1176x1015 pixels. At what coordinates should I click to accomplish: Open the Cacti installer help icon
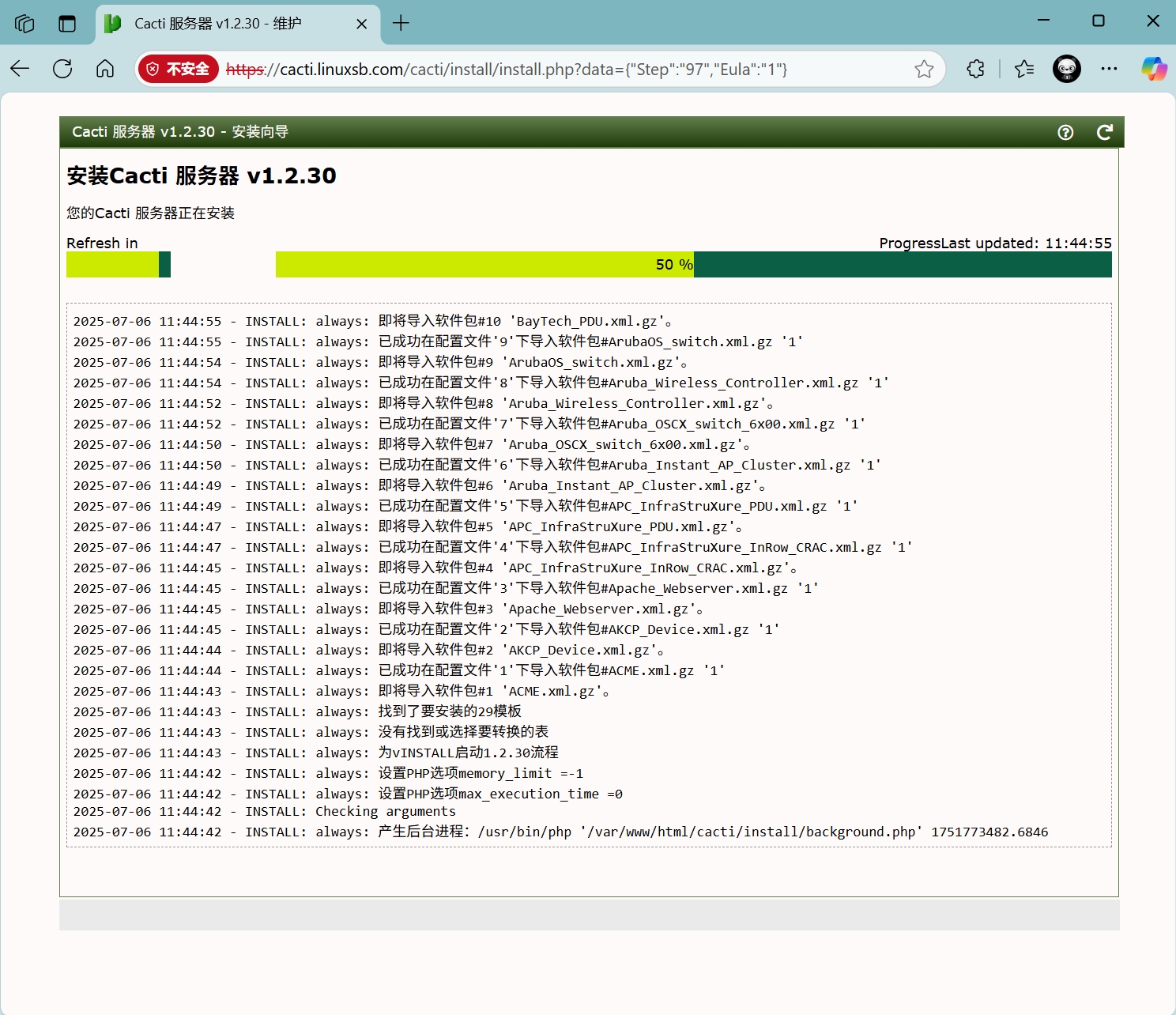tap(1065, 132)
